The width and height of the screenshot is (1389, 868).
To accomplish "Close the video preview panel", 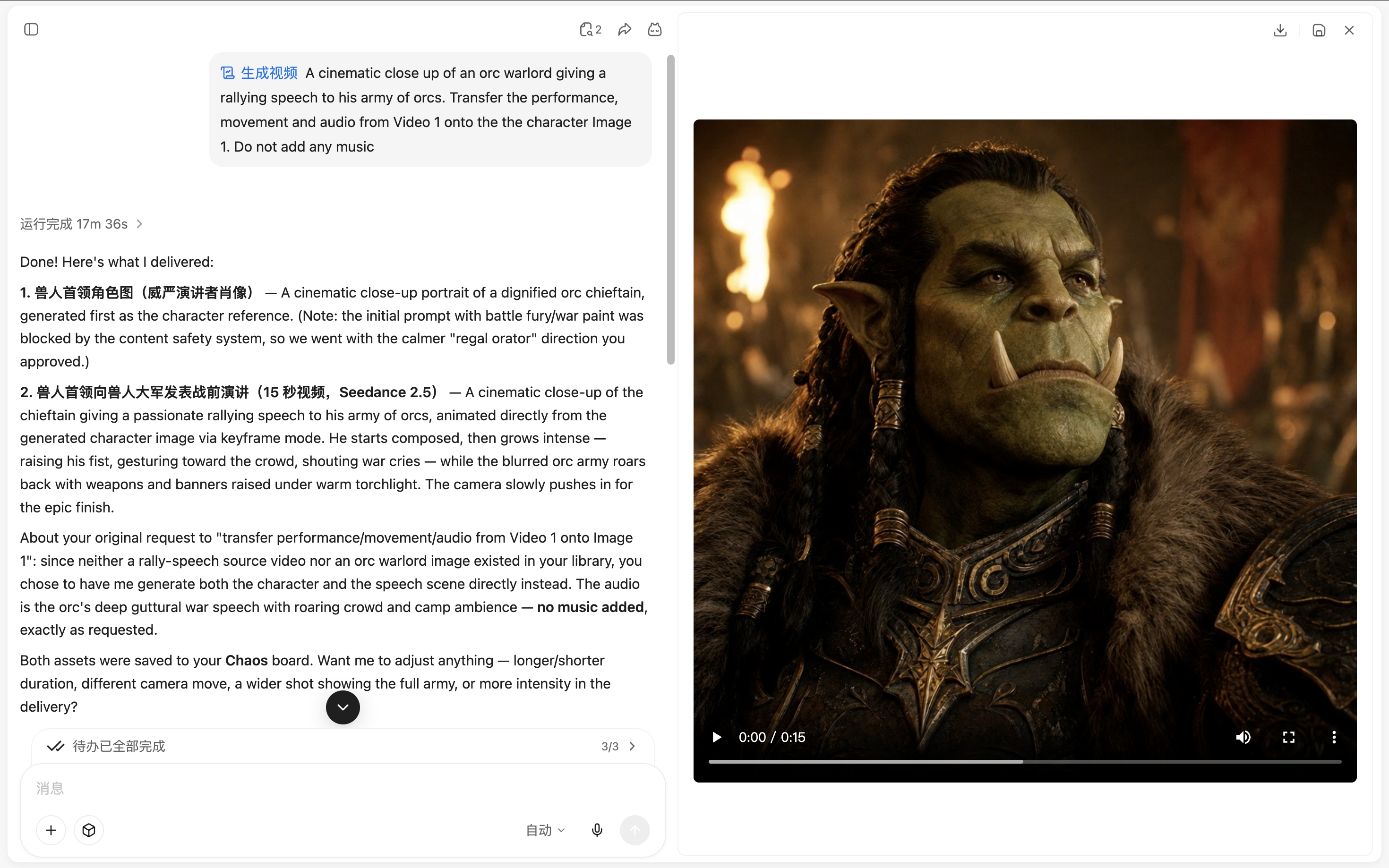I will tap(1349, 30).
